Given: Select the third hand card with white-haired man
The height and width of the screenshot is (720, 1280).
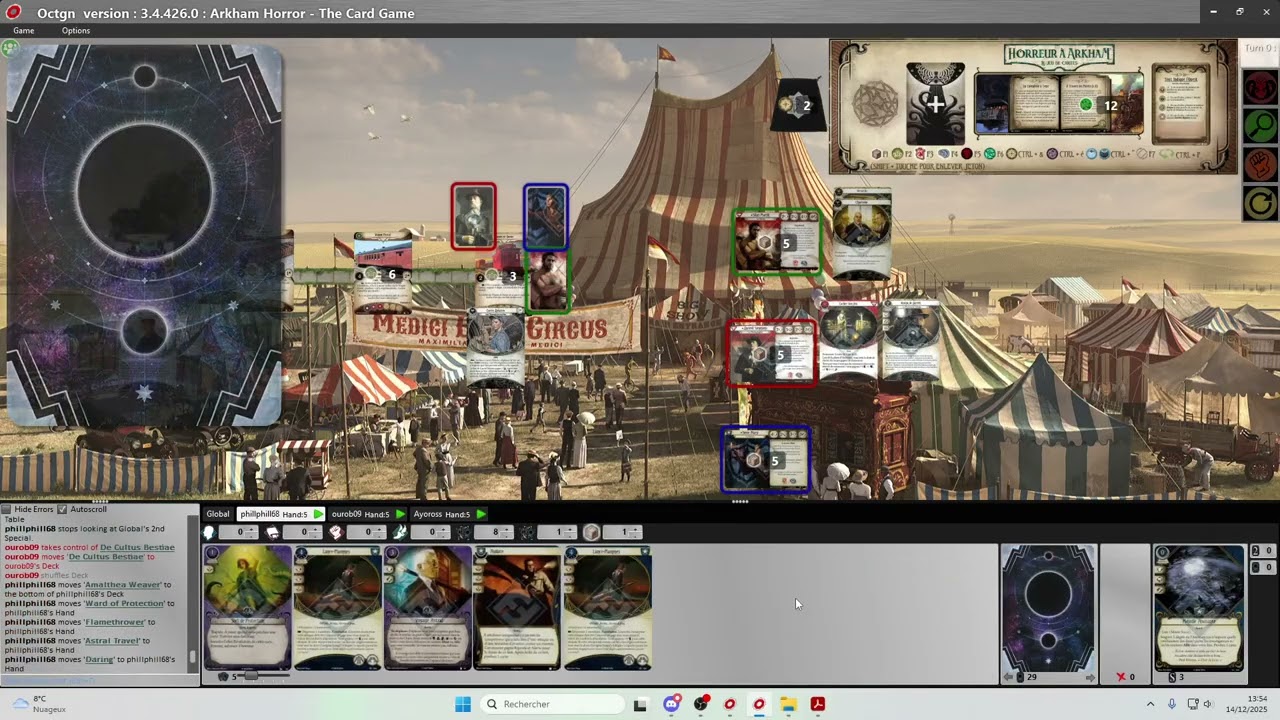Looking at the screenshot, I should [x=428, y=607].
